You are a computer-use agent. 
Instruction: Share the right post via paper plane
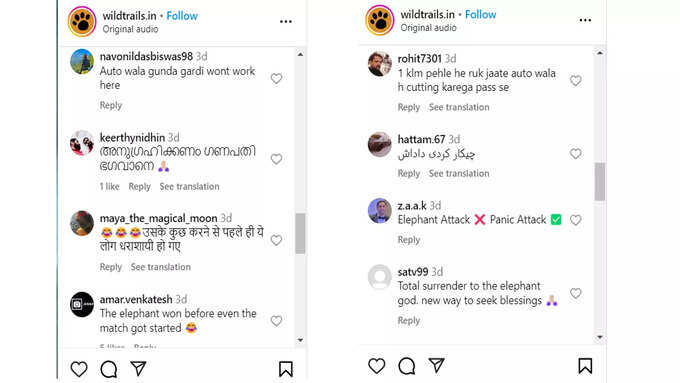pyautogui.click(x=436, y=365)
